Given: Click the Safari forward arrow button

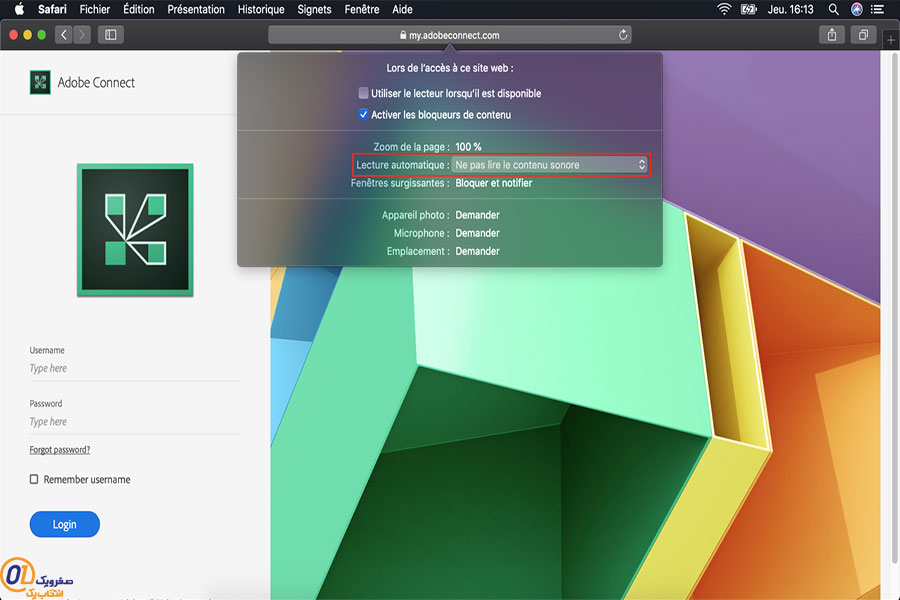Looking at the screenshot, I should point(82,35).
